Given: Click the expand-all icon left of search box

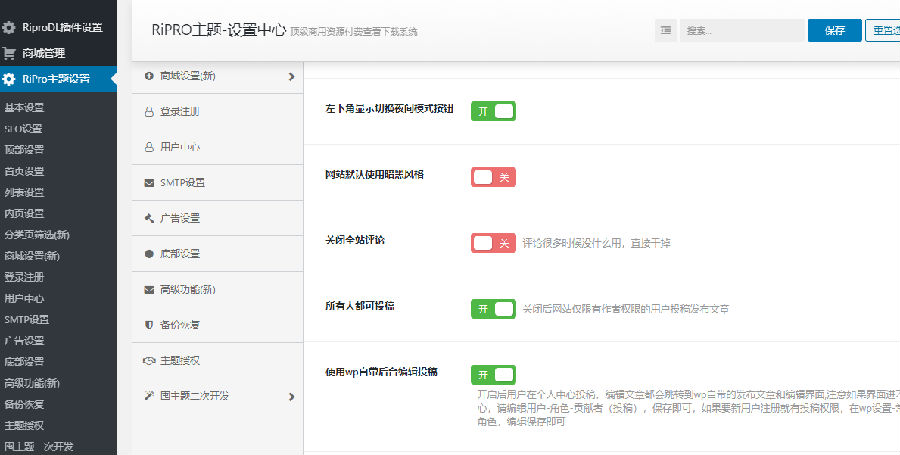Looking at the screenshot, I should coord(666,30).
